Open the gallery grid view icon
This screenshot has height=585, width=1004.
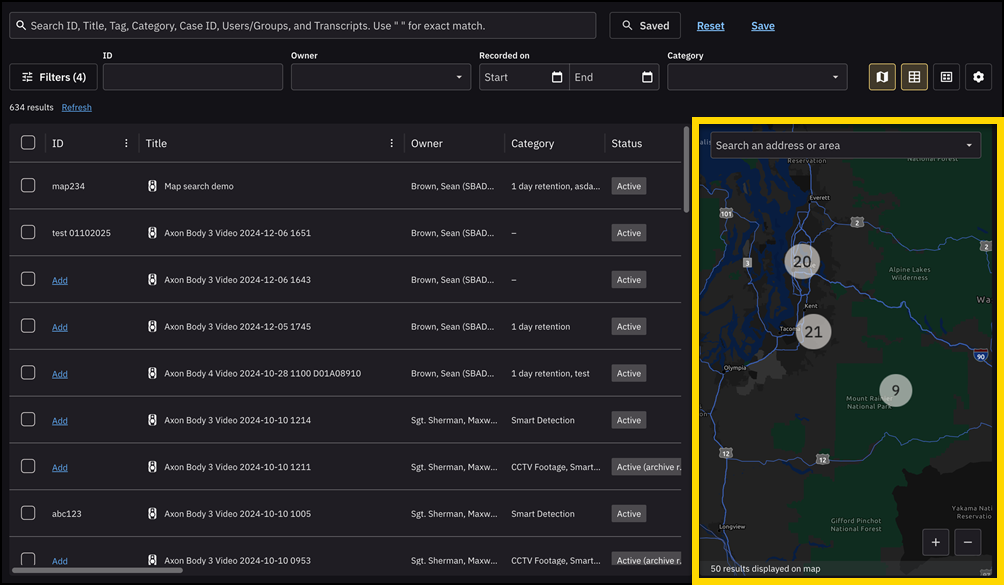point(946,77)
